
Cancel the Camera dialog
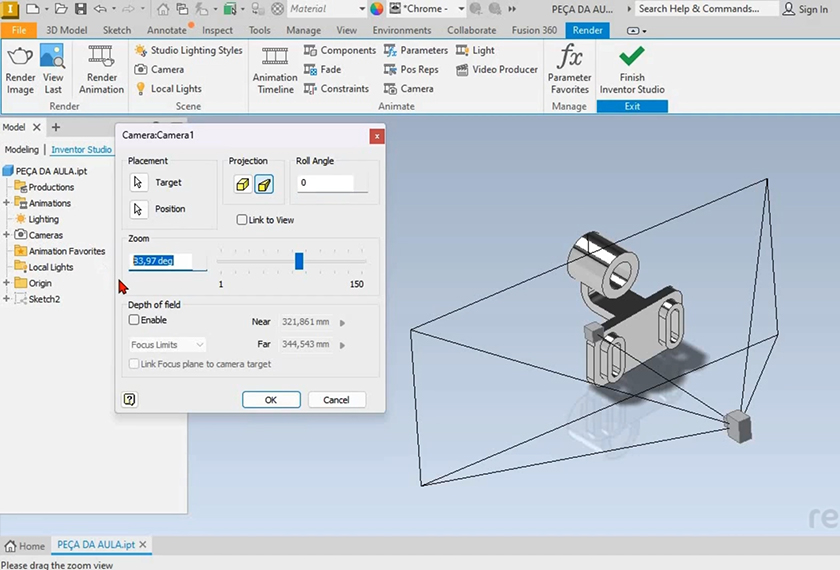coord(336,399)
